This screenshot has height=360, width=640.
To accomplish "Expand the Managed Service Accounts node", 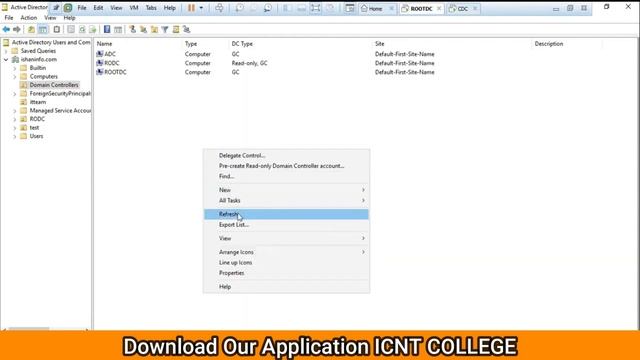I will click(15, 111).
